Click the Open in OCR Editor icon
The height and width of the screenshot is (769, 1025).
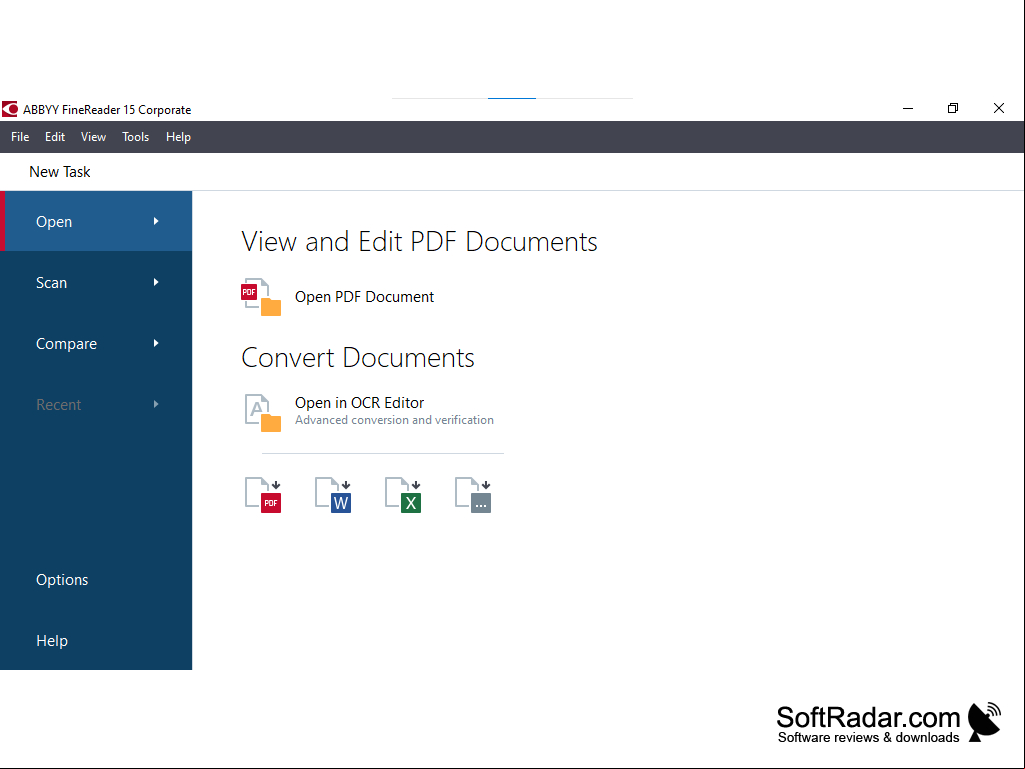click(262, 412)
